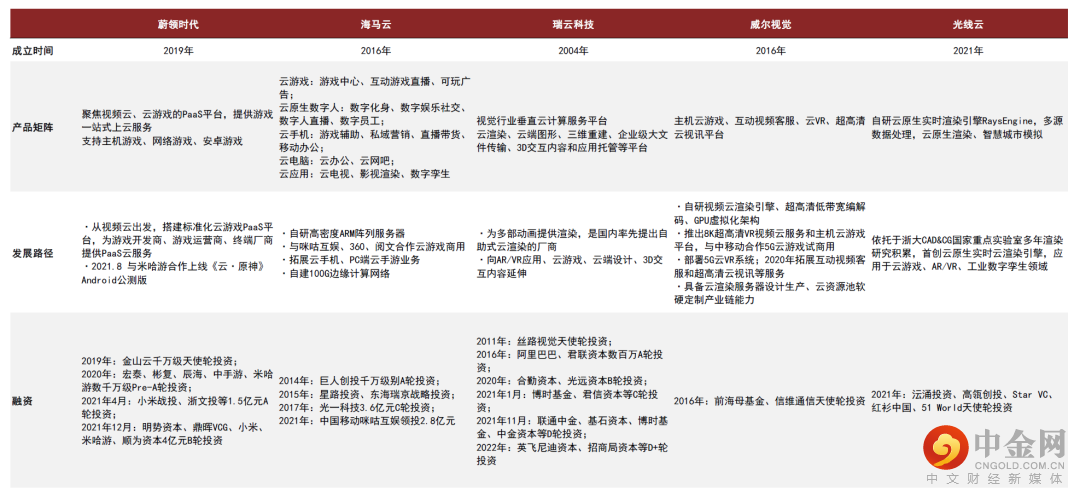Click the bullet starting 为多部动画提供渲染
1080x497 pixels.
[572, 240]
